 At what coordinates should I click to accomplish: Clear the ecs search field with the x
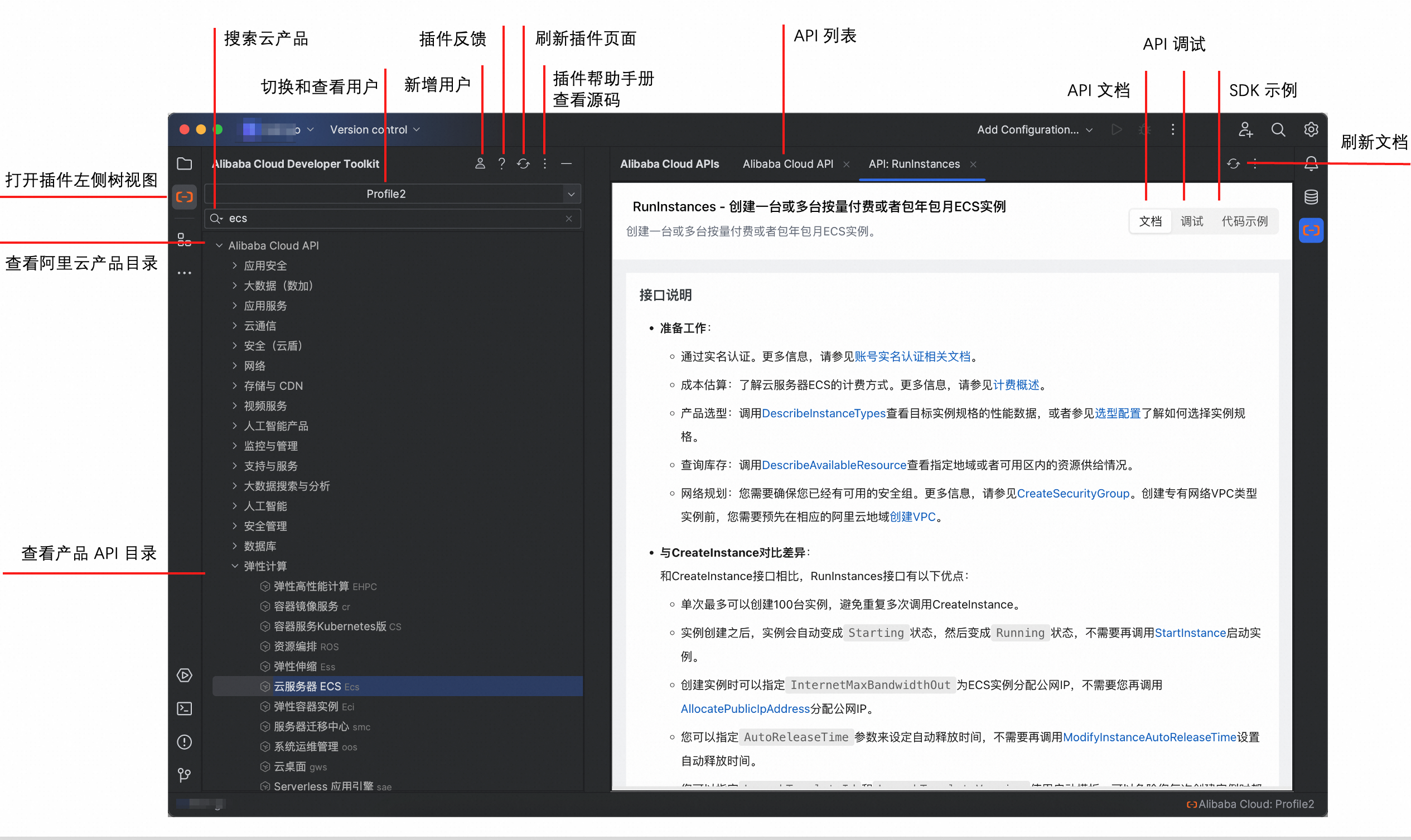pos(569,219)
